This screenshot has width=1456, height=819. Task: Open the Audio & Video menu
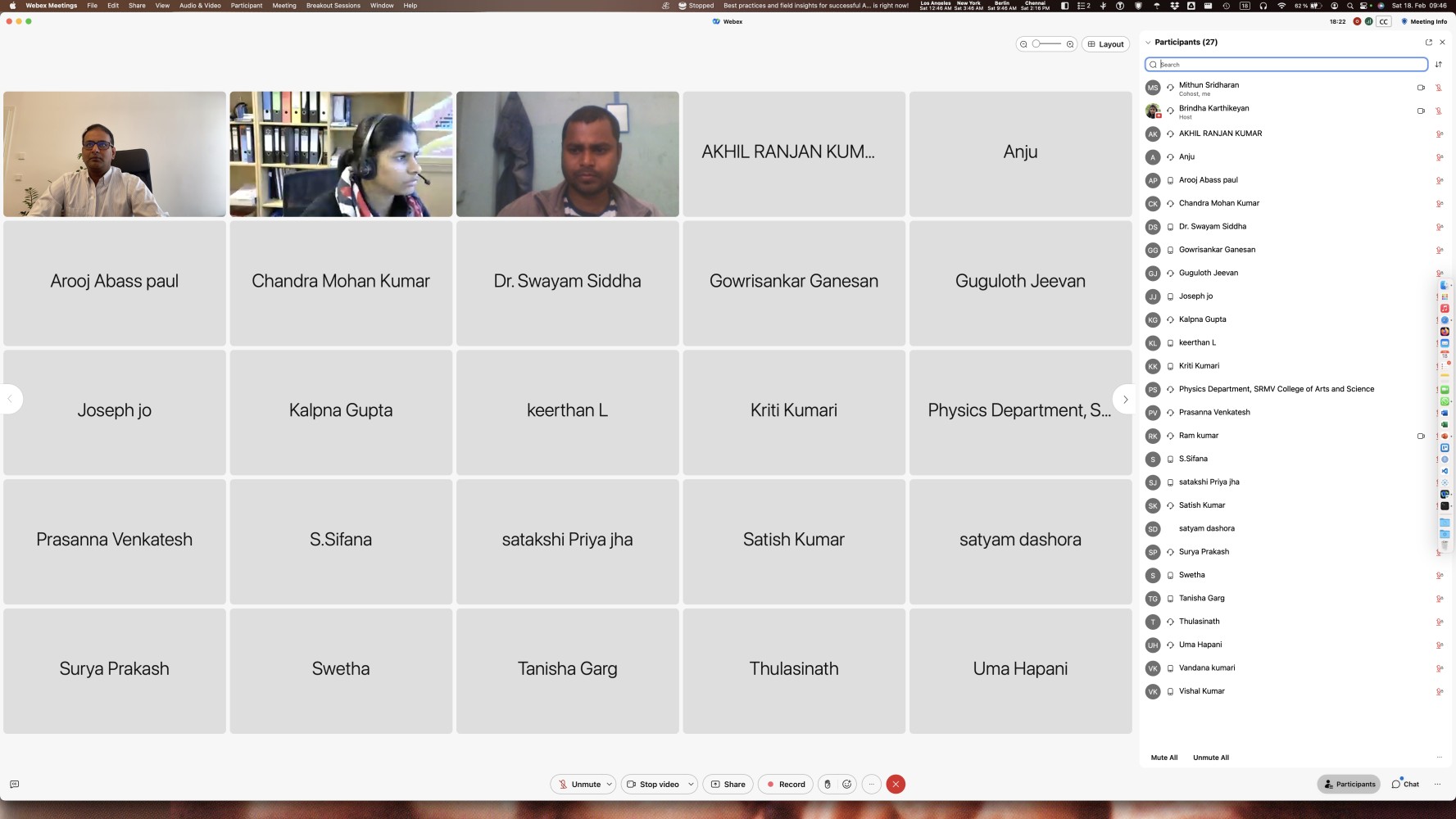point(200,6)
